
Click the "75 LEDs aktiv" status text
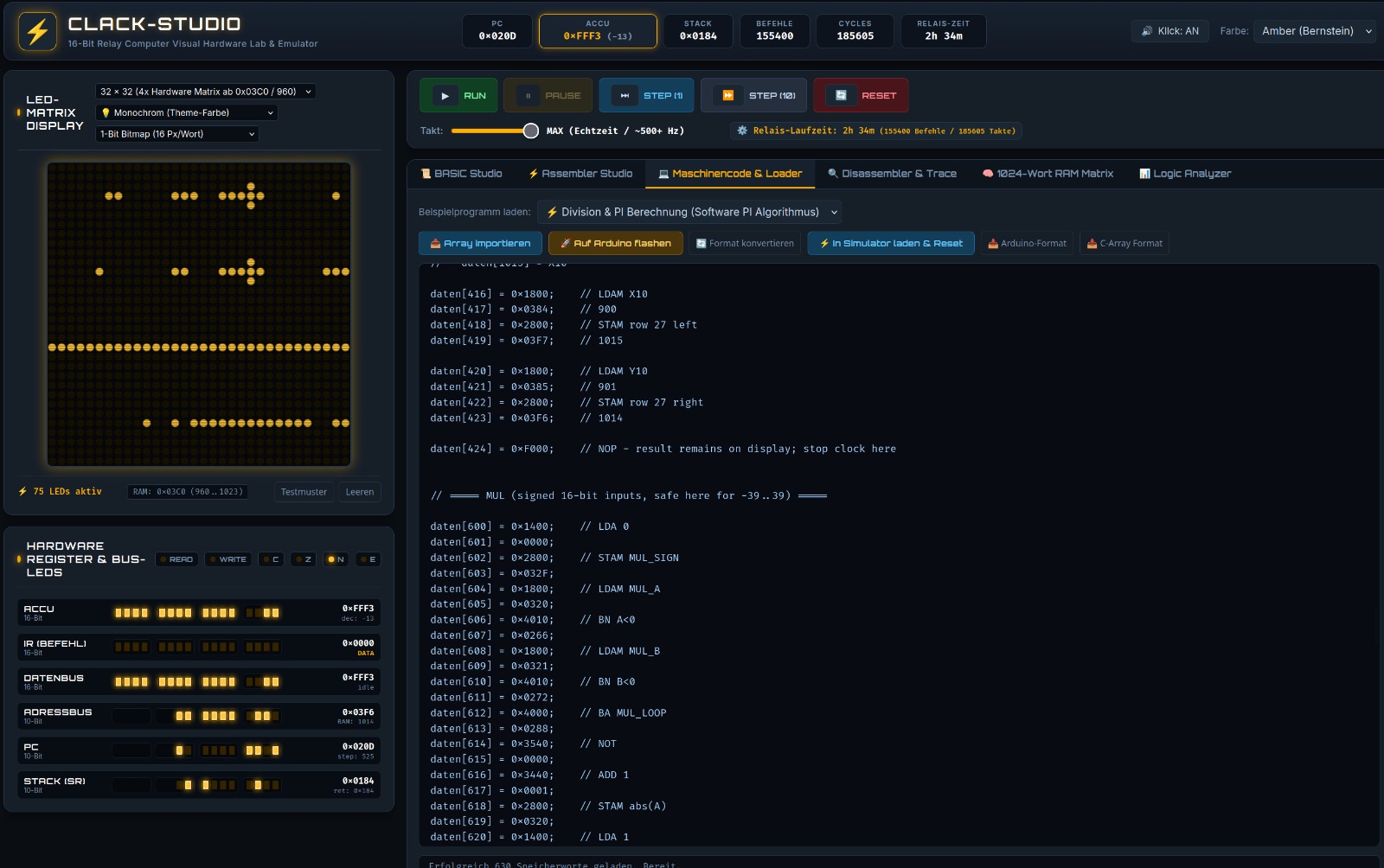click(67, 492)
